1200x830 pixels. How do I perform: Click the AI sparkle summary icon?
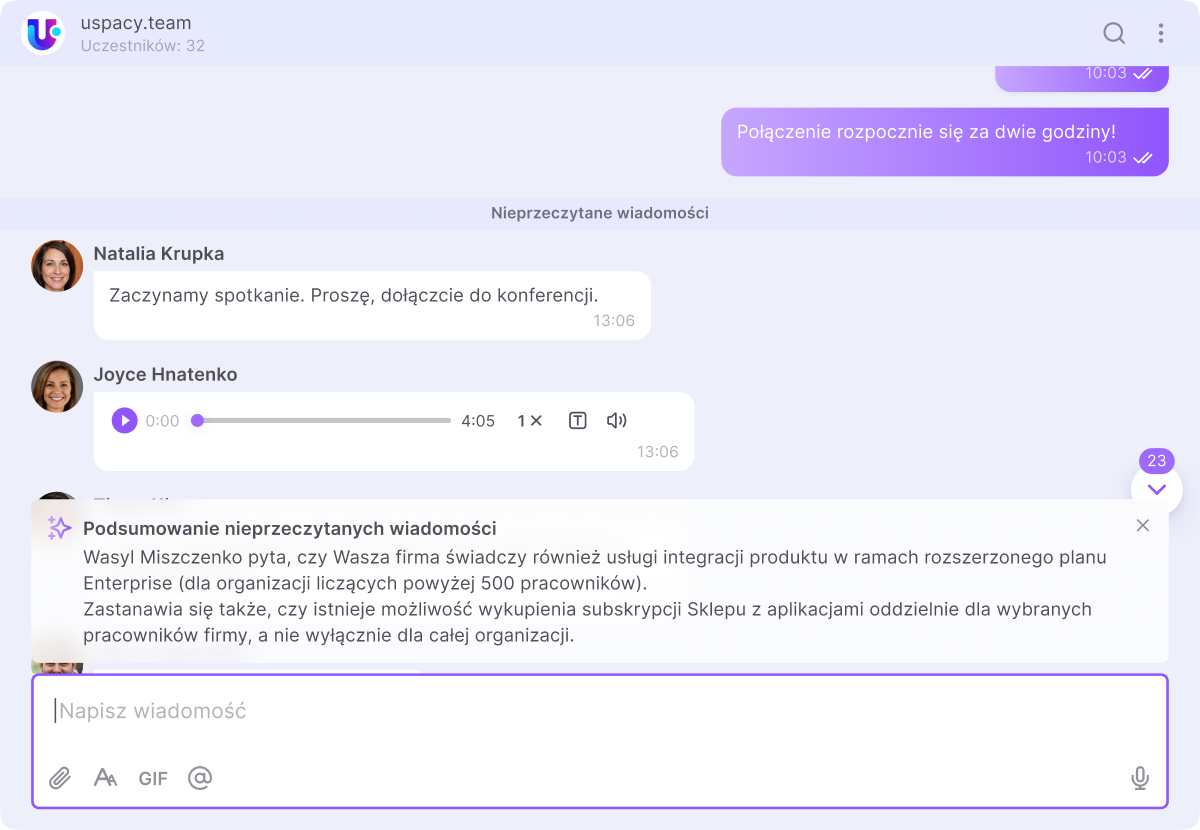(x=59, y=528)
